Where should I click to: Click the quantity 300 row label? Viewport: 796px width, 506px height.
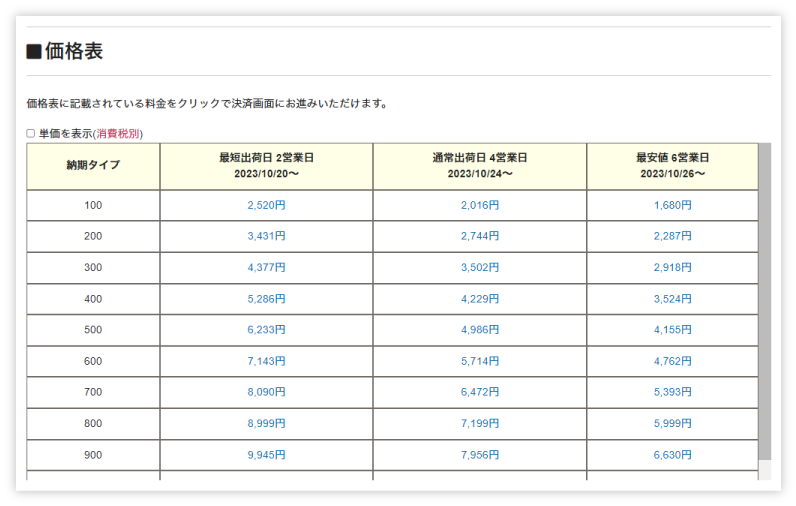(93, 268)
